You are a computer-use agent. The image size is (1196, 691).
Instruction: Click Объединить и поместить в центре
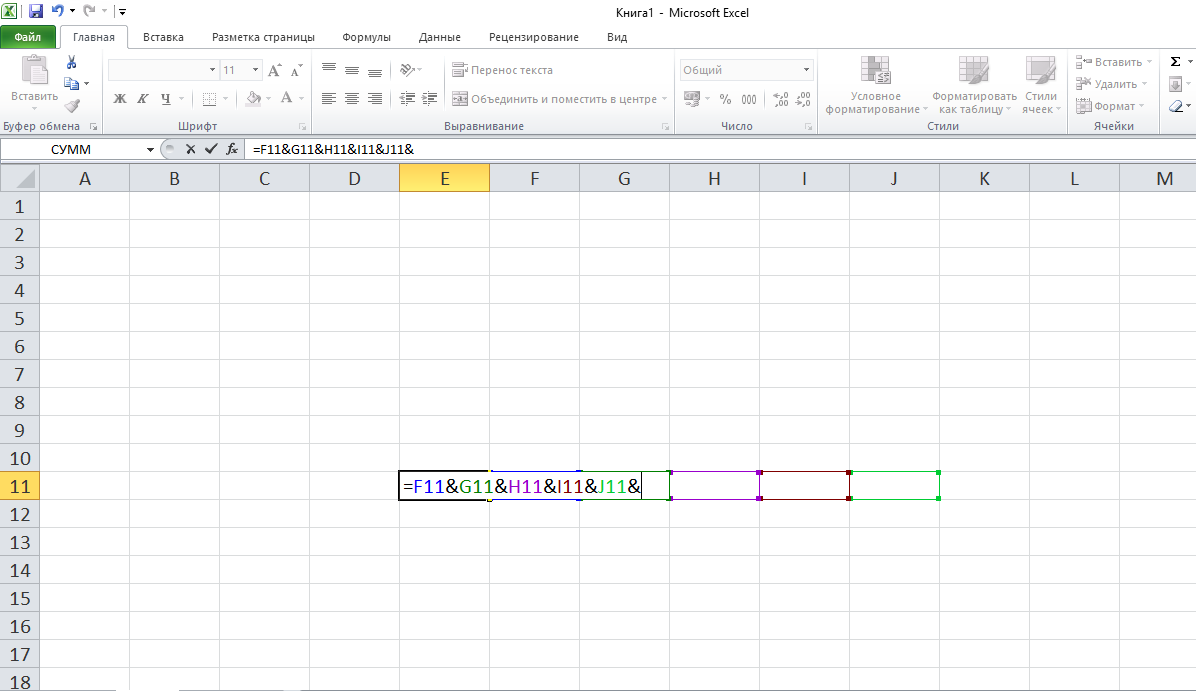click(x=555, y=98)
